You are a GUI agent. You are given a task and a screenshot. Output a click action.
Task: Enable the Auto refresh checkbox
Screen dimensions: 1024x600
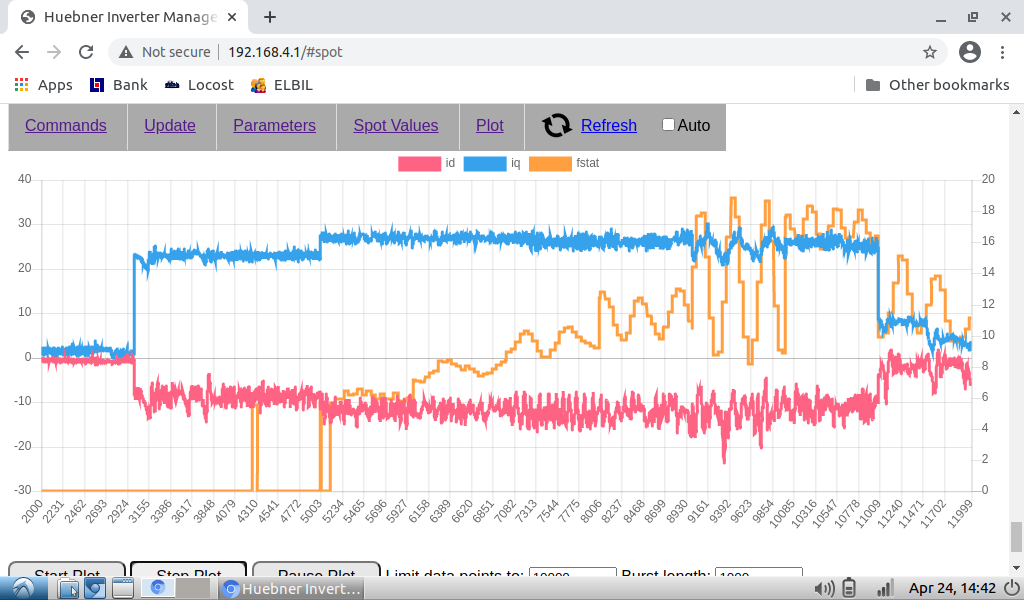[669, 126]
